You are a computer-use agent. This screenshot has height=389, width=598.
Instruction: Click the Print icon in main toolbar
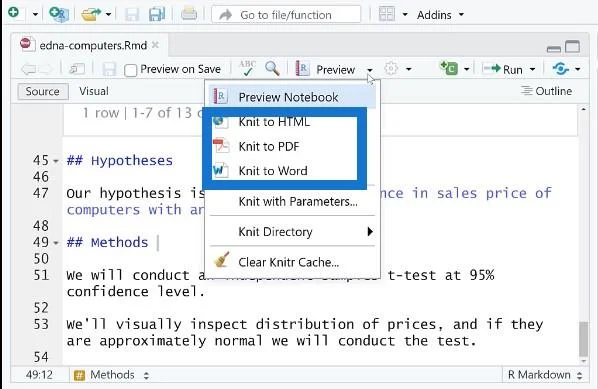(x=189, y=14)
